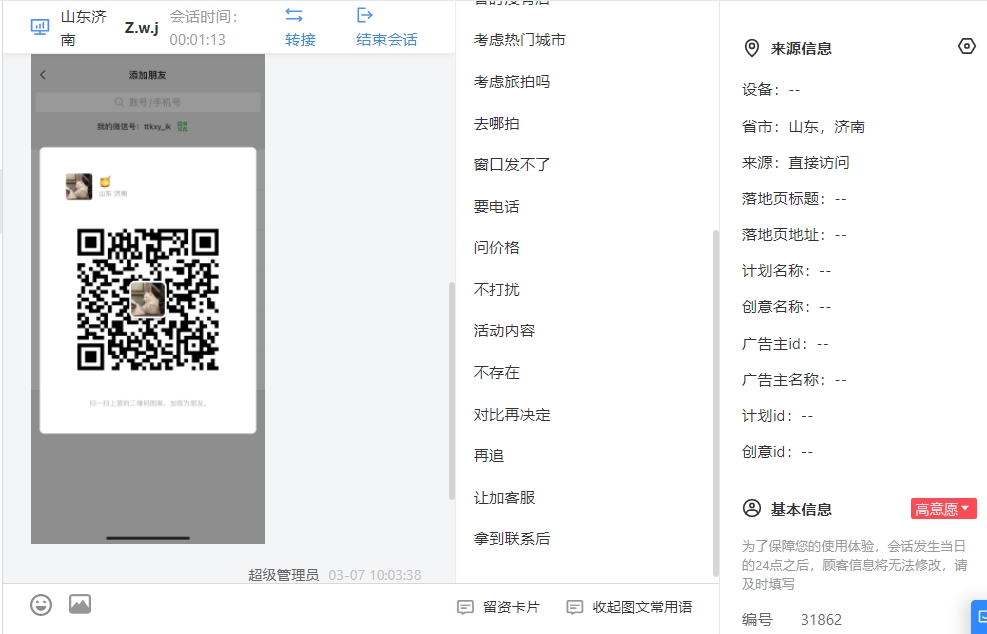This screenshot has height=634, width=987.
Task: Click the 添加朋友 title in the screenshot
Action: (148, 75)
